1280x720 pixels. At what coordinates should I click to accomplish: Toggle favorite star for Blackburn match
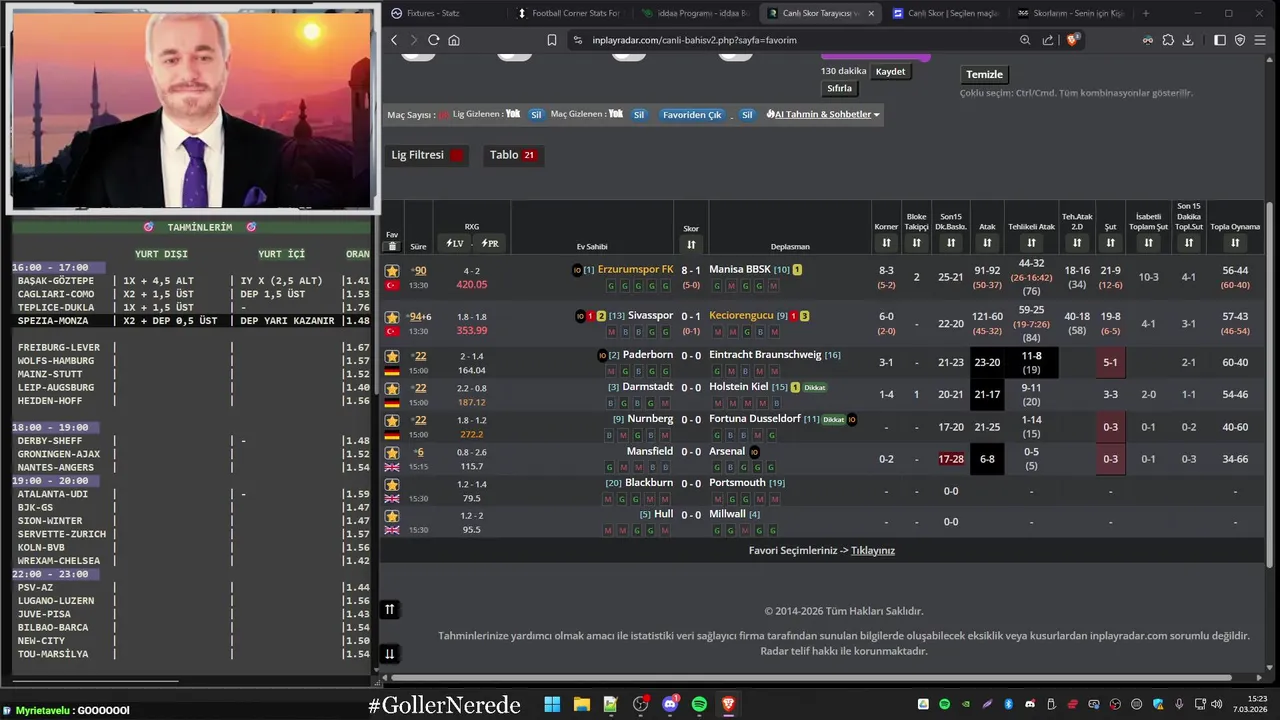point(392,484)
